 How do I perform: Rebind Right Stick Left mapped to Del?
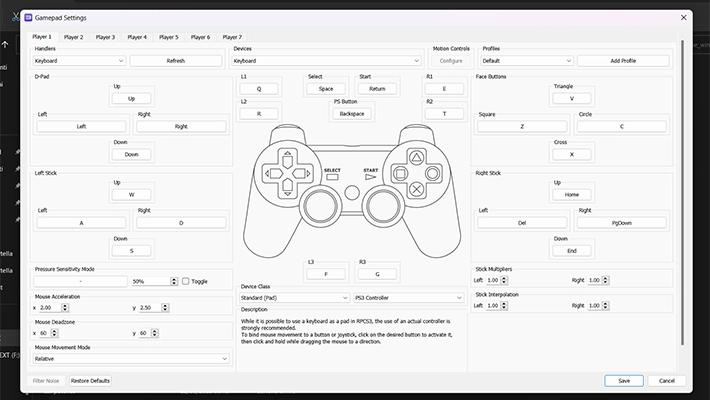pos(522,223)
